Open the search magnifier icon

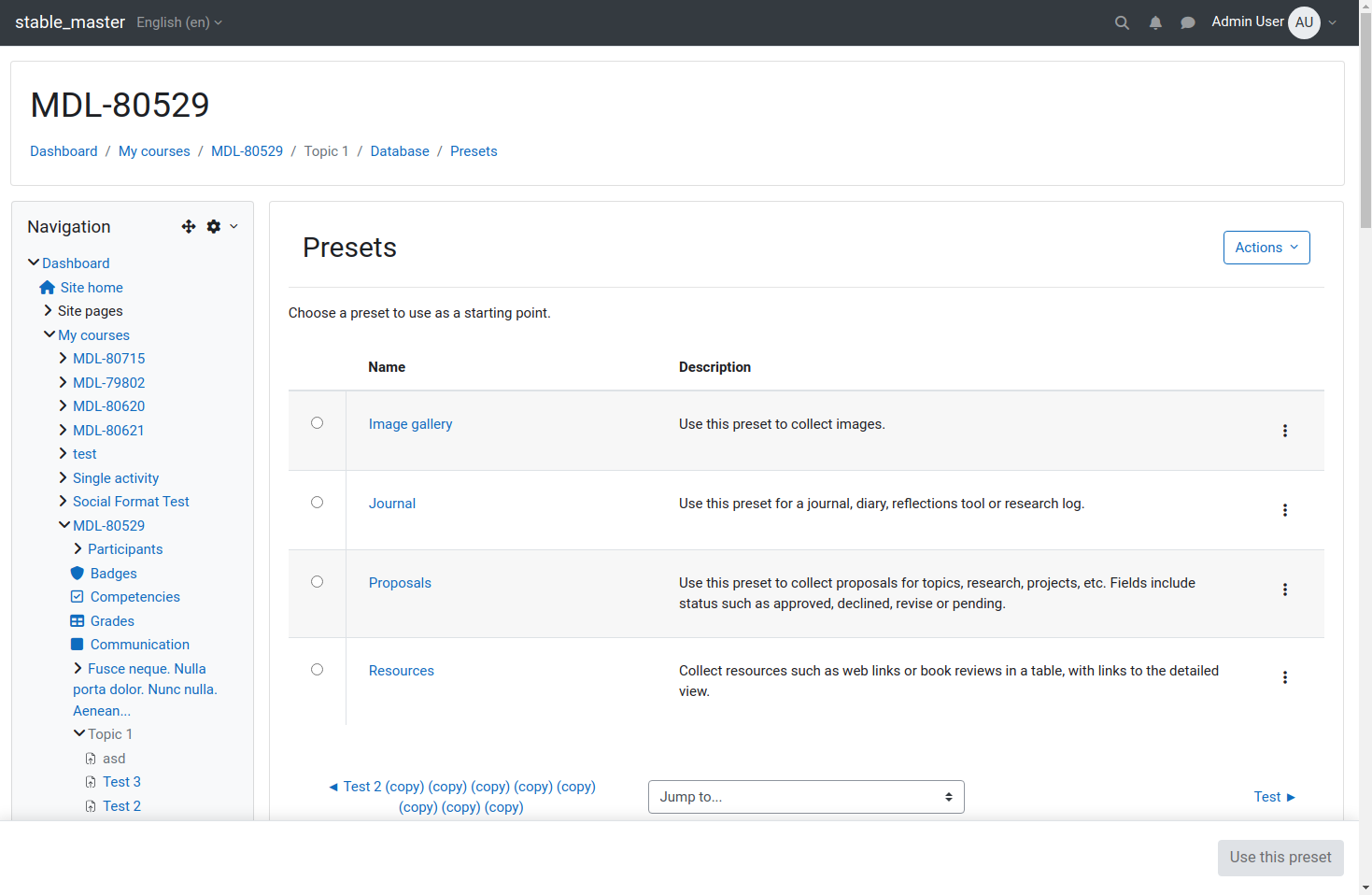[1122, 22]
